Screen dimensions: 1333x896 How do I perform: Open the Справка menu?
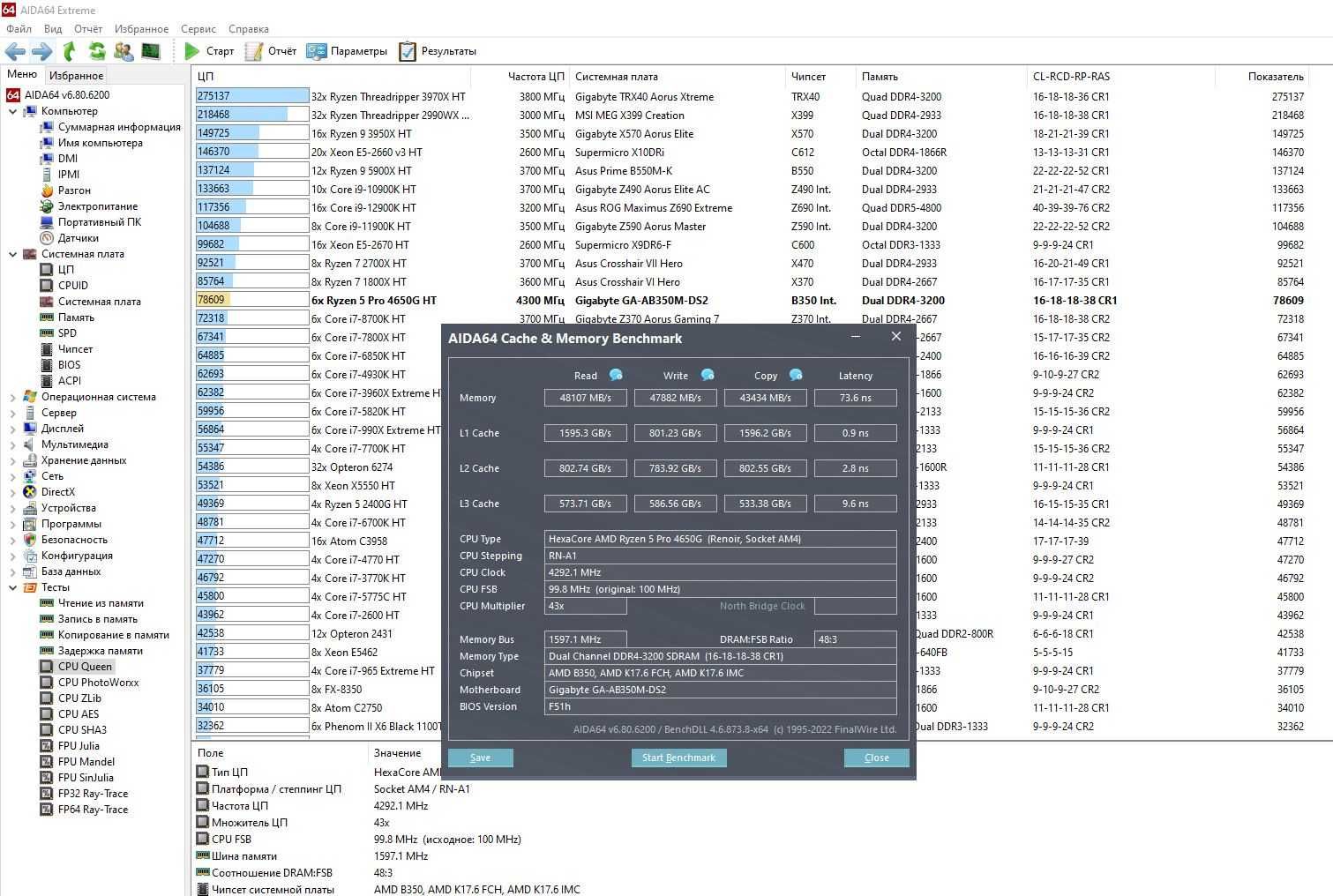(x=248, y=29)
